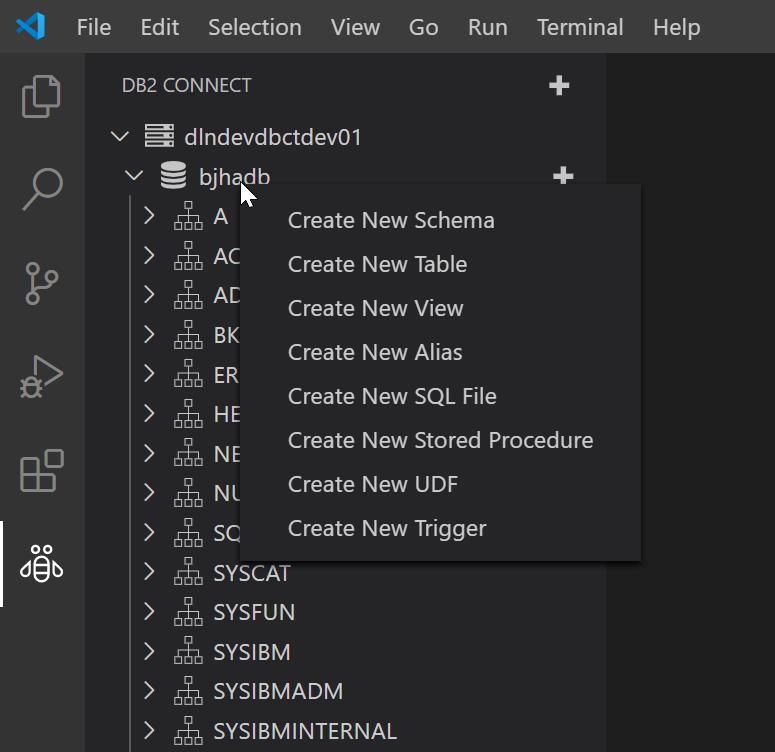Click the schema icon of the SQ schema row
The image size is (775, 752).
point(188,532)
